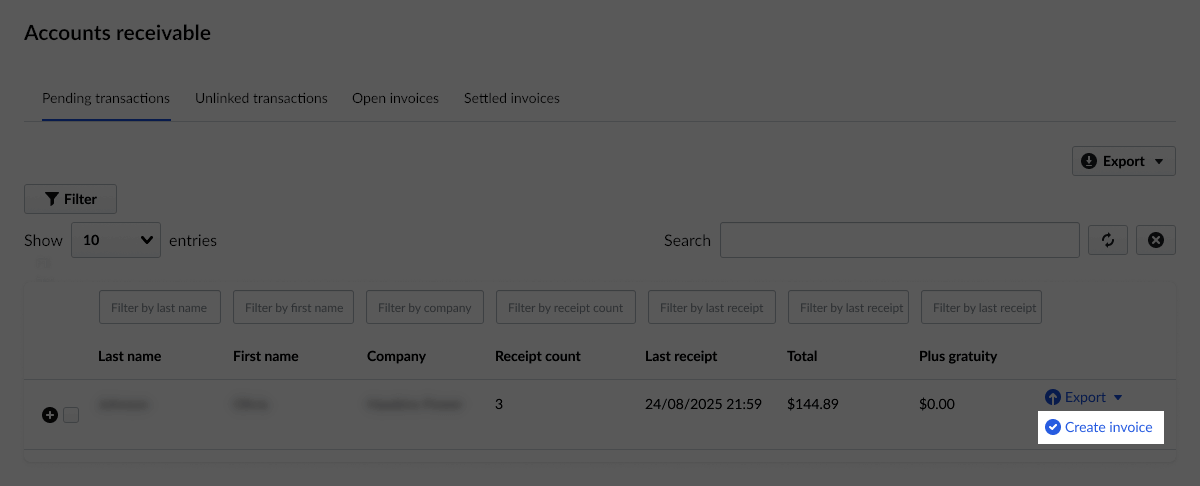The width and height of the screenshot is (1200, 486).
Task: Go to the Open invoices tab
Action: 395,98
